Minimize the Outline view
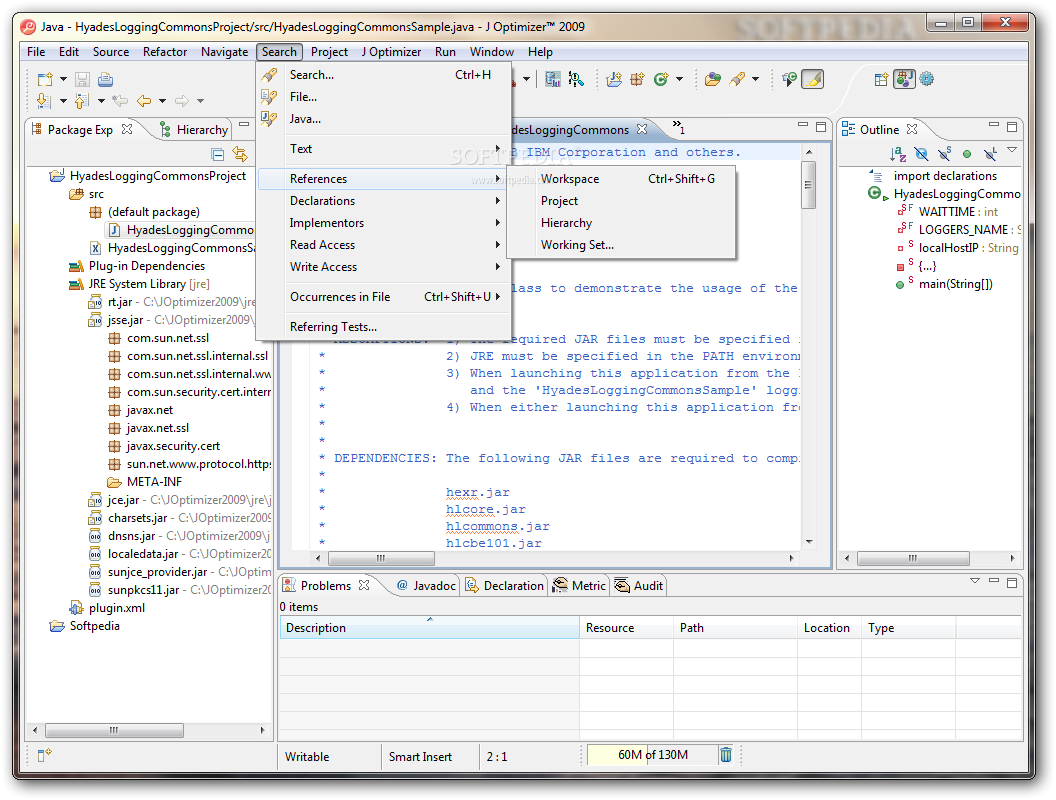Screen dimensions: 1056x800 (993, 126)
